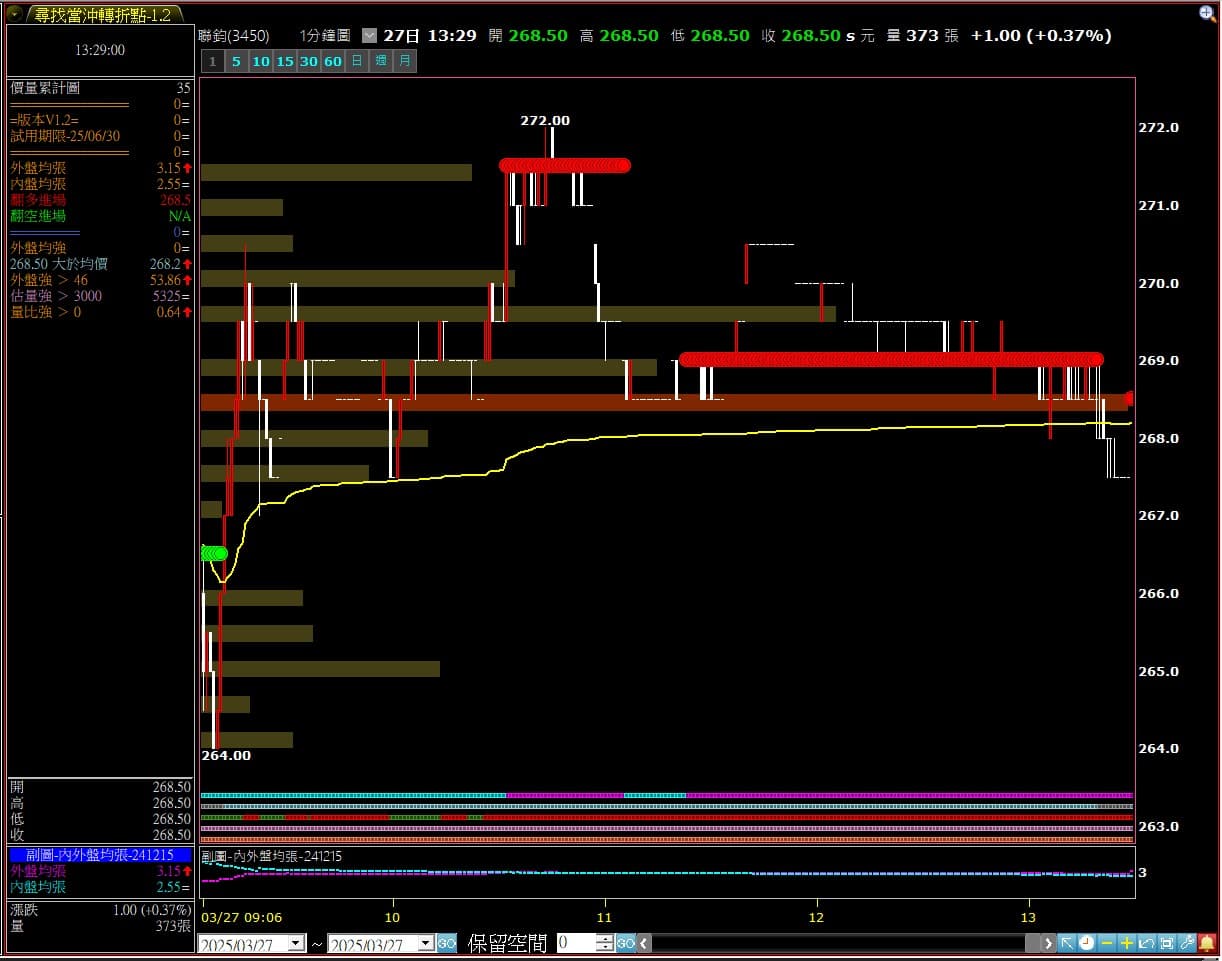Click the 保留空間 number input field
The image size is (1222, 961).
576,943
